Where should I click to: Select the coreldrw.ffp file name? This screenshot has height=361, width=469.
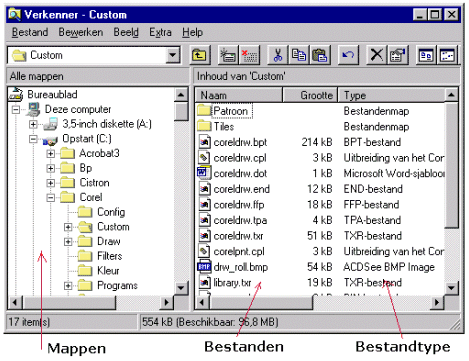pyautogui.click(x=239, y=205)
